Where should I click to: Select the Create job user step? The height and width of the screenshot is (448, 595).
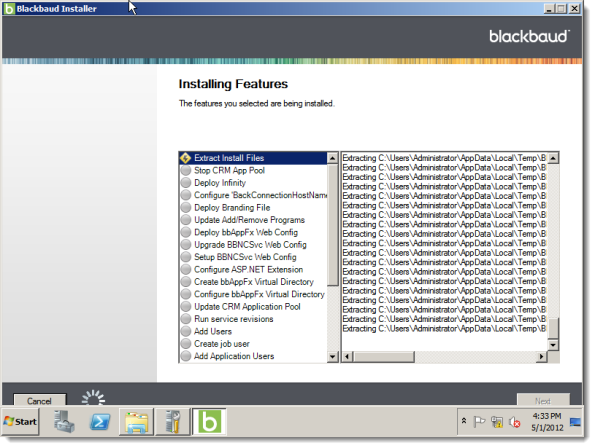point(222,344)
